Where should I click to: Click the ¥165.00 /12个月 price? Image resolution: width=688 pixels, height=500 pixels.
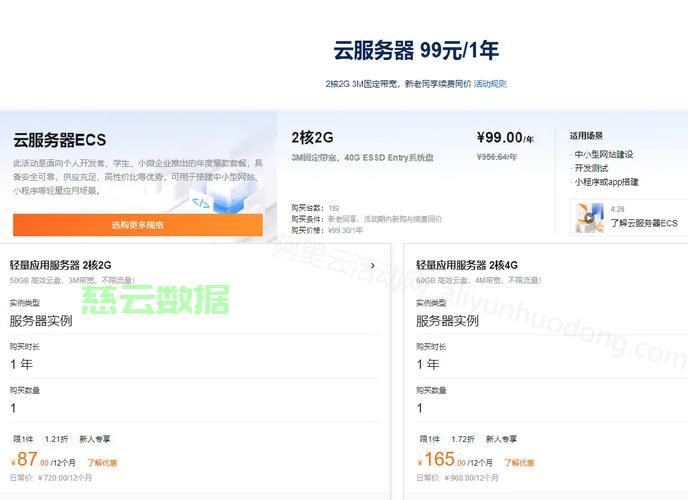click(454, 460)
